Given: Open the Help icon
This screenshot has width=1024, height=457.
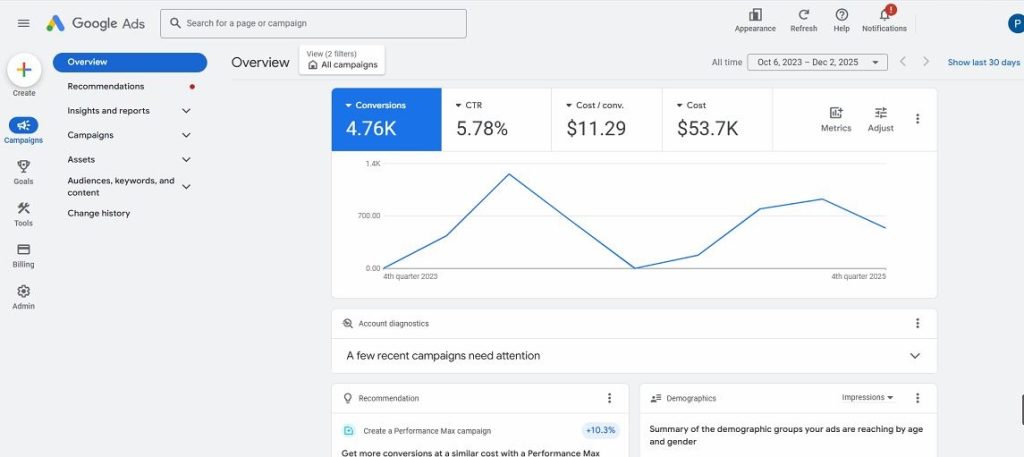Looking at the screenshot, I should click(x=841, y=15).
